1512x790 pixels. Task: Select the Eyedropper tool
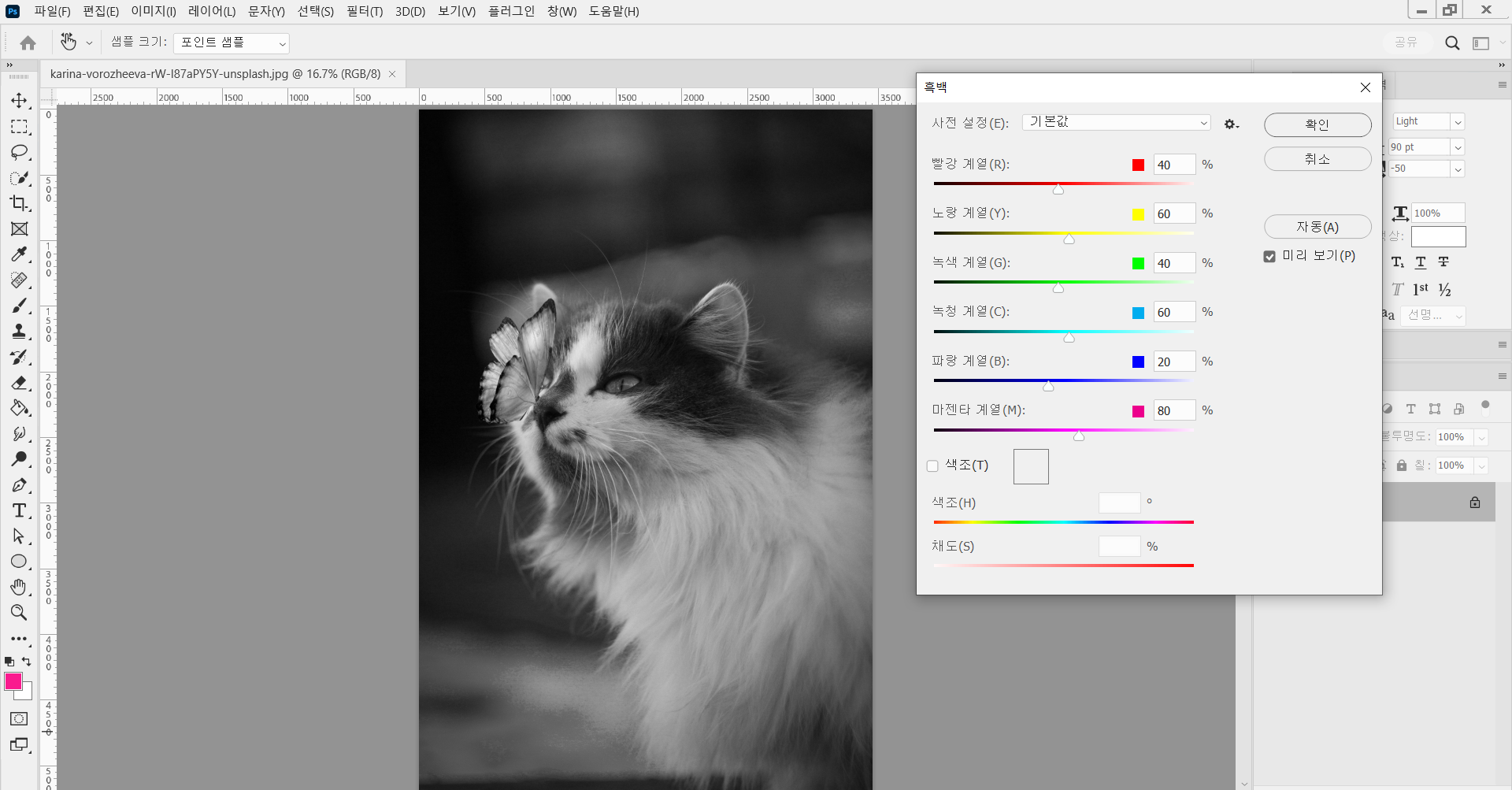(x=19, y=254)
